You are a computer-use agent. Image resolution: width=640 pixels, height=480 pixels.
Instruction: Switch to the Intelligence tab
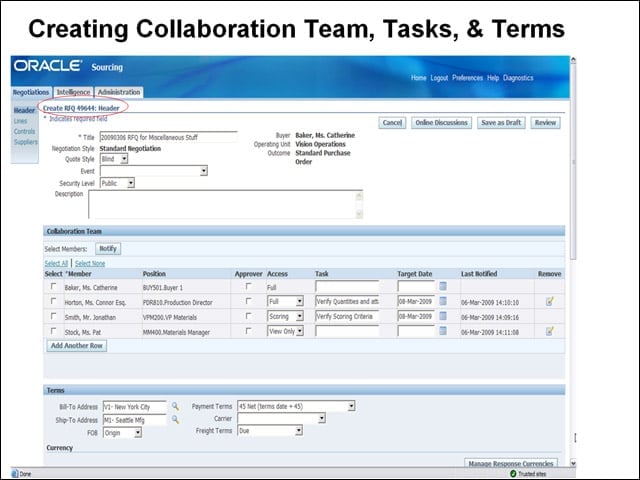point(73,92)
